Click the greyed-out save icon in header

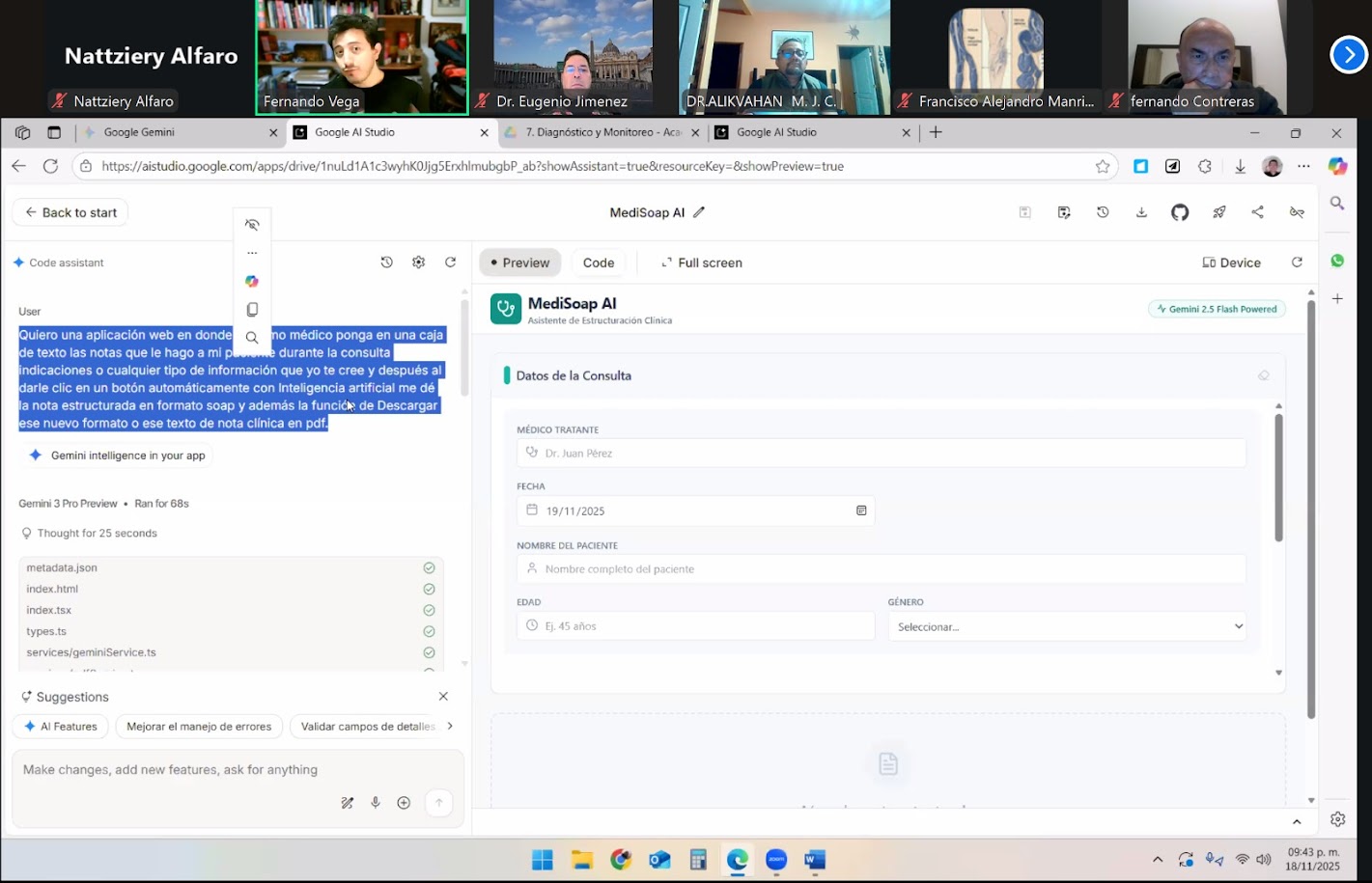[x=1024, y=212]
